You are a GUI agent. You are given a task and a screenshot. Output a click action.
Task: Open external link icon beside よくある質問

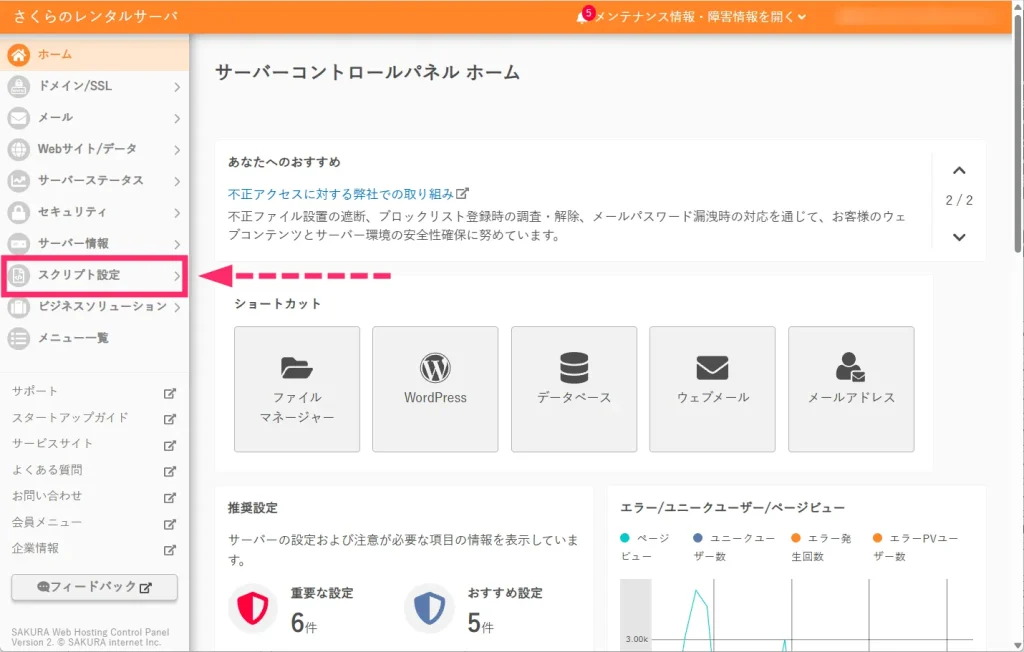(170, 471)
